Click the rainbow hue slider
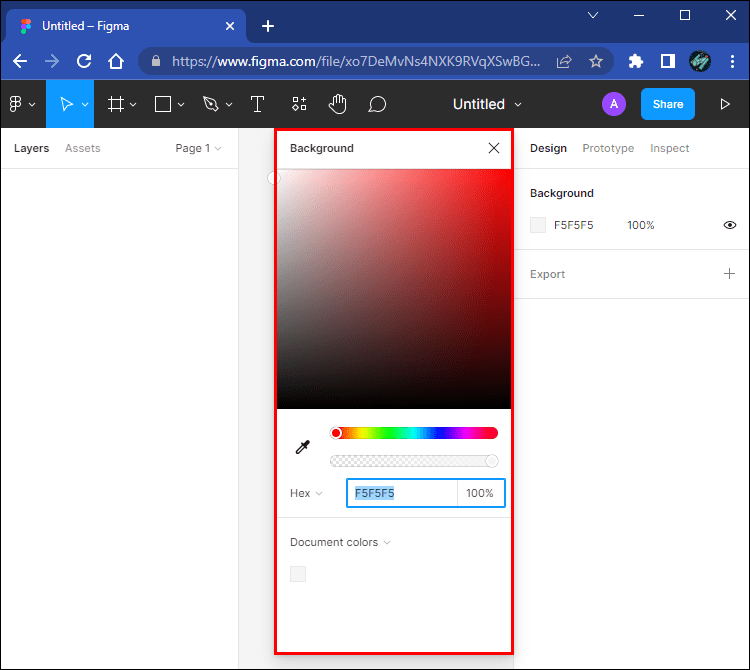The image size is (750, 670). (414, 433)
